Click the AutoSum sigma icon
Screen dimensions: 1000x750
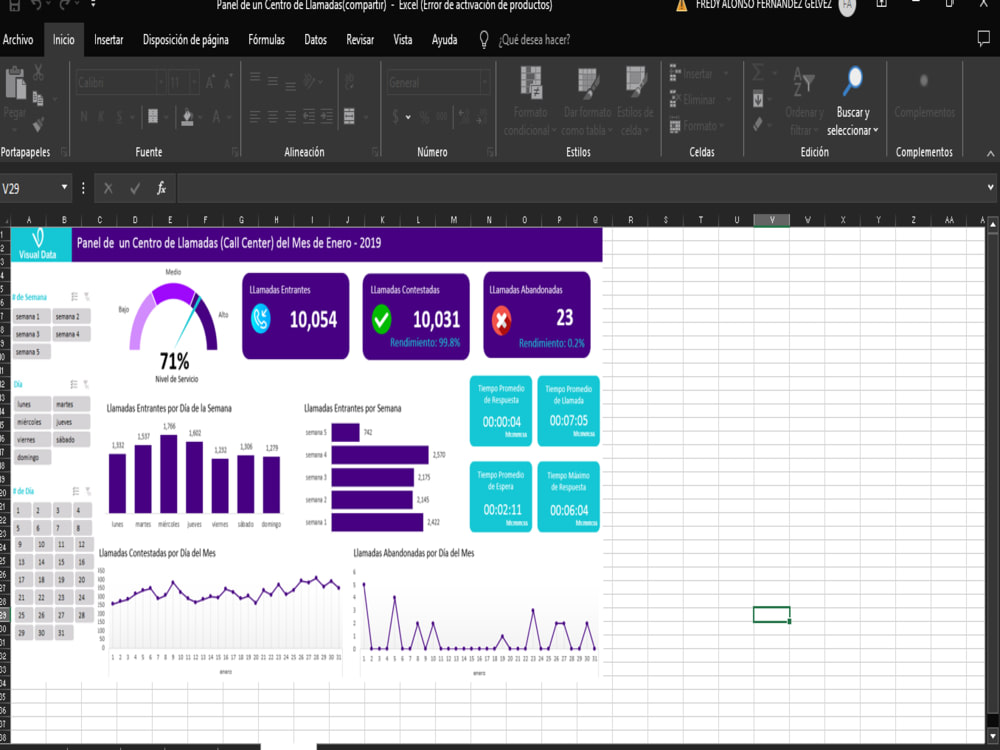click(758, 72)
